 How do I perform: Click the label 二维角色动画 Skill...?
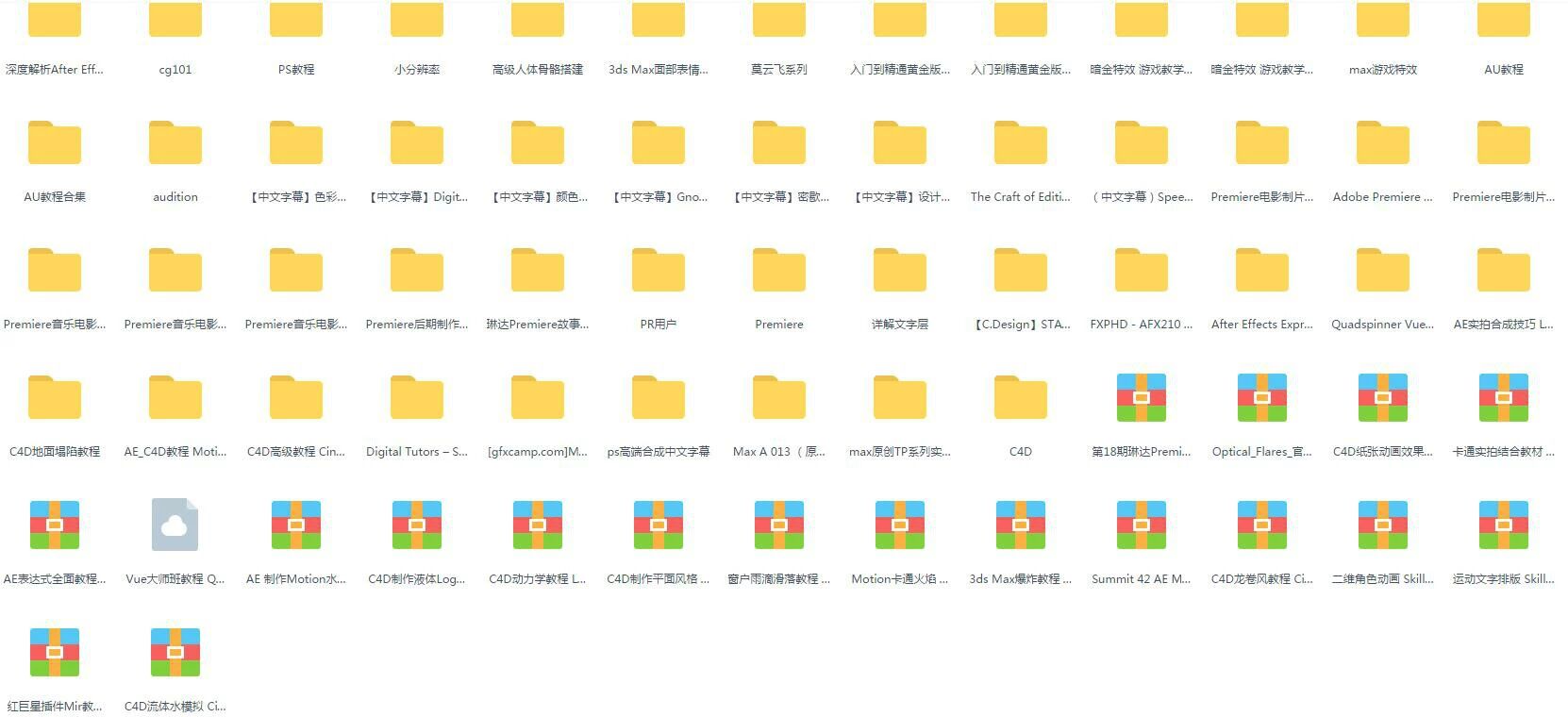(x=1383, y=578)
